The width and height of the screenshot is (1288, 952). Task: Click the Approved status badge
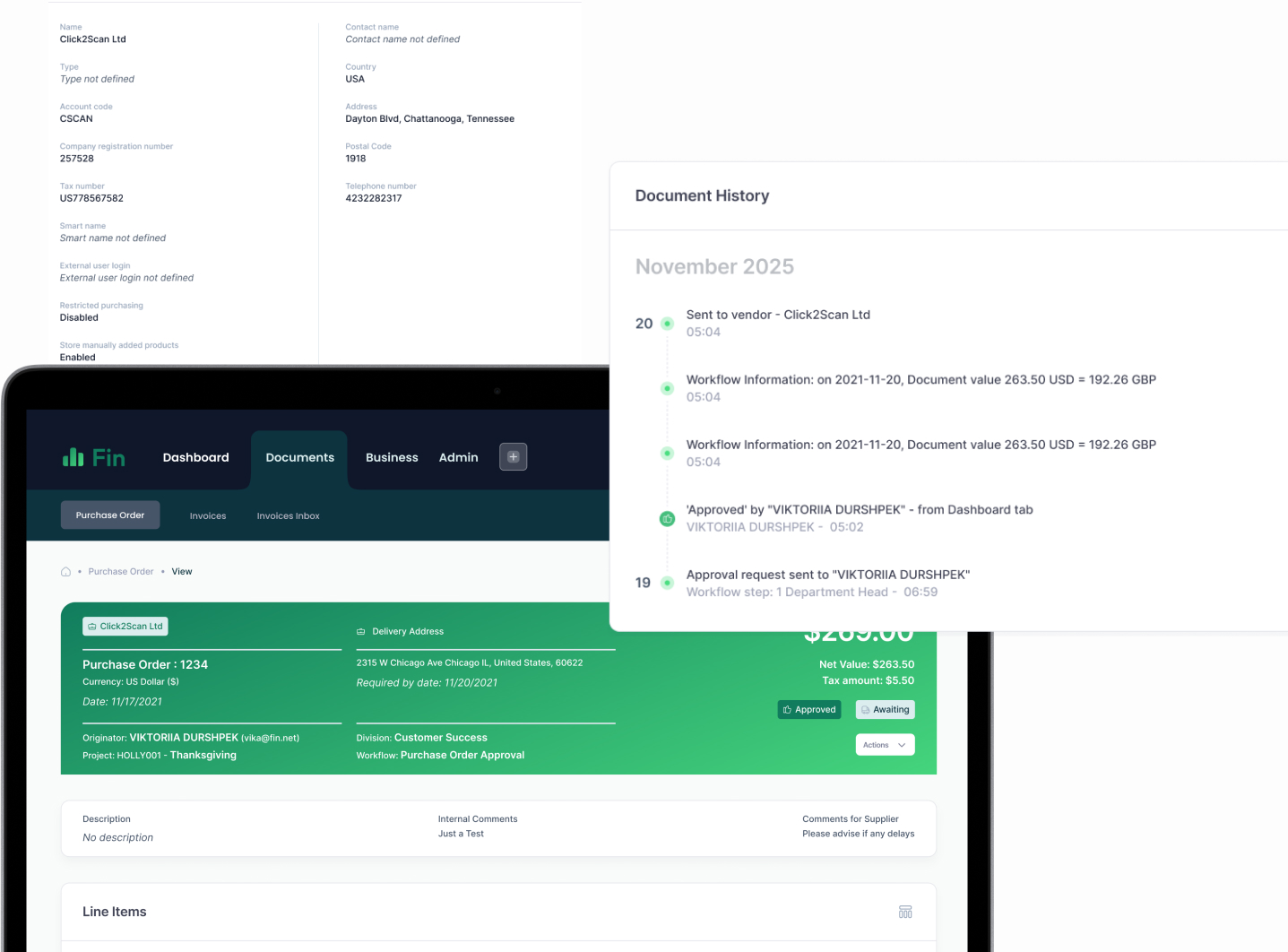[x=809, y=710]
